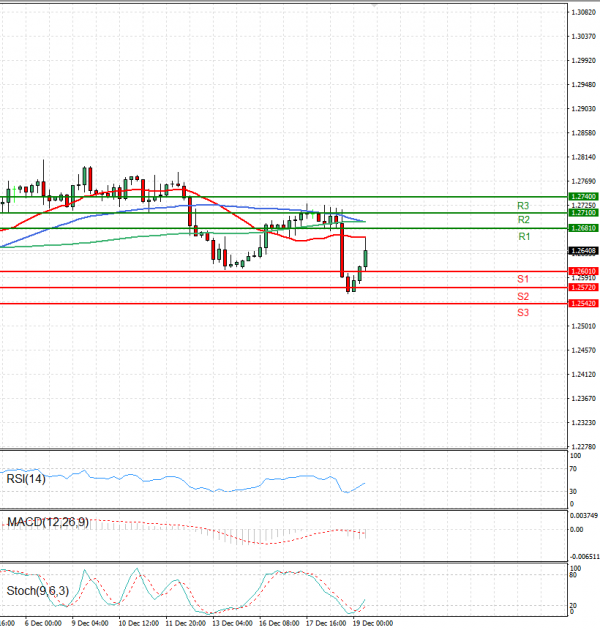
Task: Click the 1.25720 support price tag
Action: (x=584, y=288)
